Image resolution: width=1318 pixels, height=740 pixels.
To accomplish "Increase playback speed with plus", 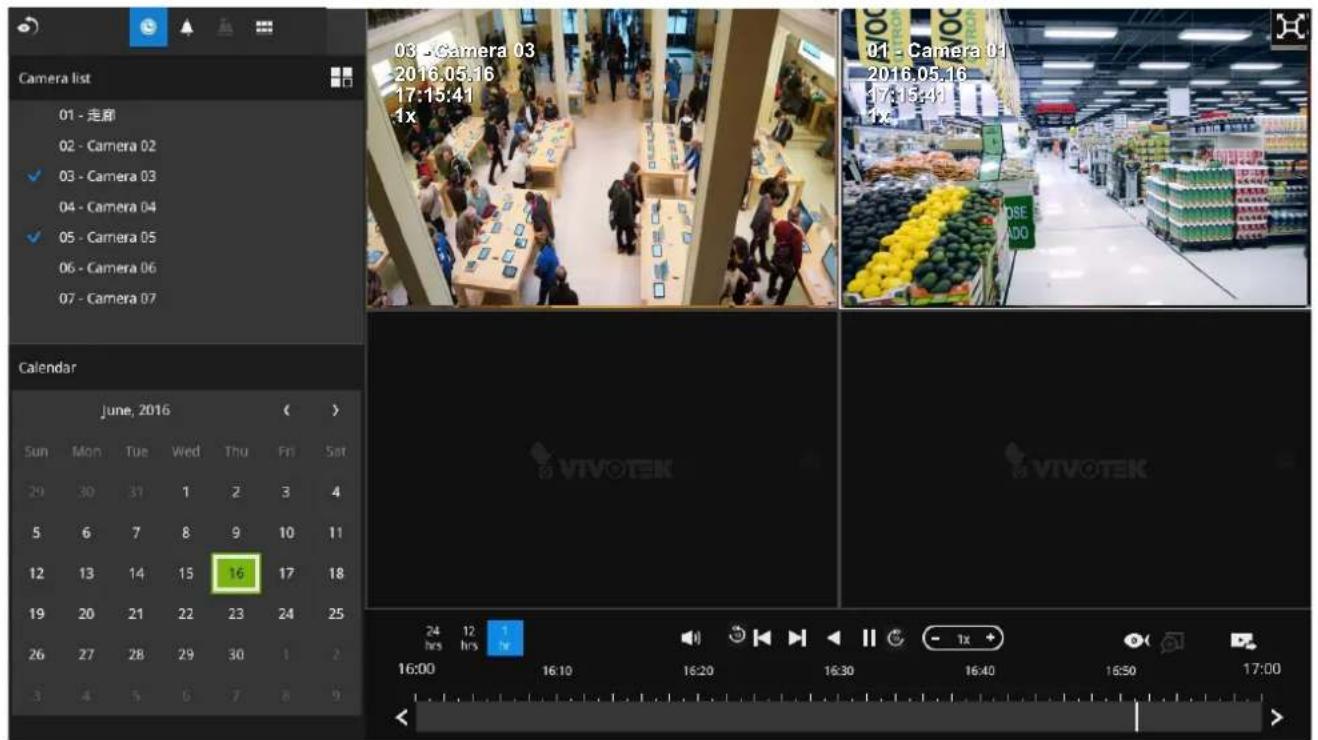I will tap(988, 638).
